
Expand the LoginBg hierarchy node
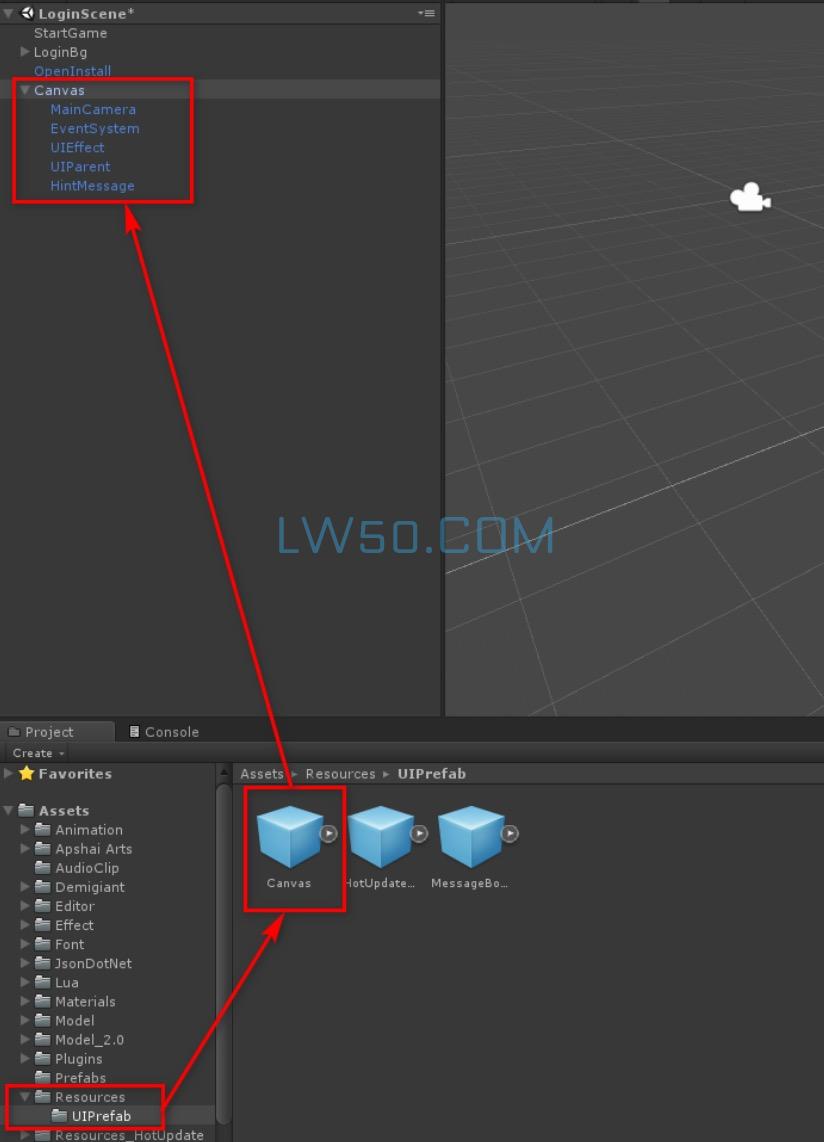(x=25, y=52)
